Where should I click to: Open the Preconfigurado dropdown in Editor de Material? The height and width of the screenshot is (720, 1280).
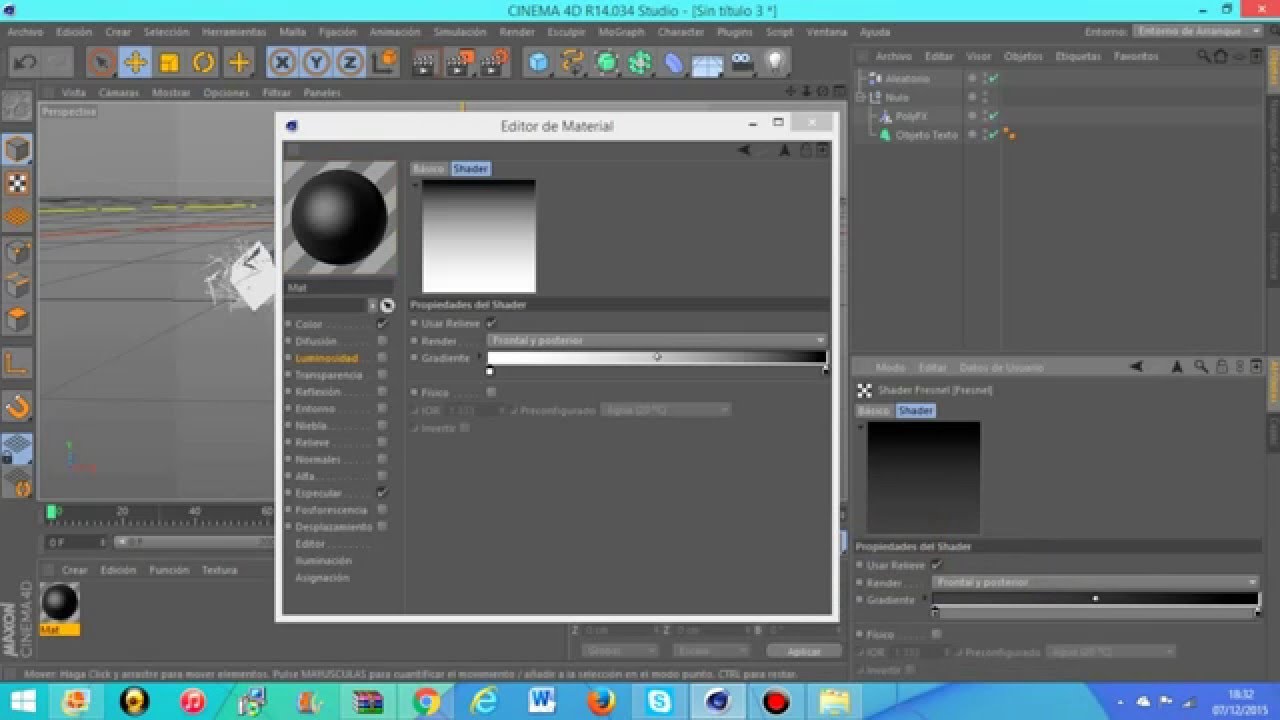[665, 410]
